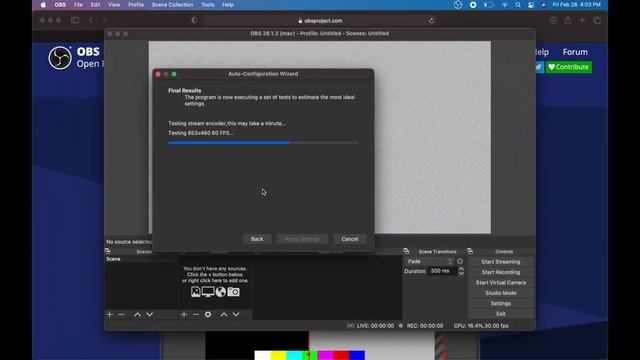640x360 pixels.
Task: Click the Safari reload button
Action: click(x=431, y=21)
